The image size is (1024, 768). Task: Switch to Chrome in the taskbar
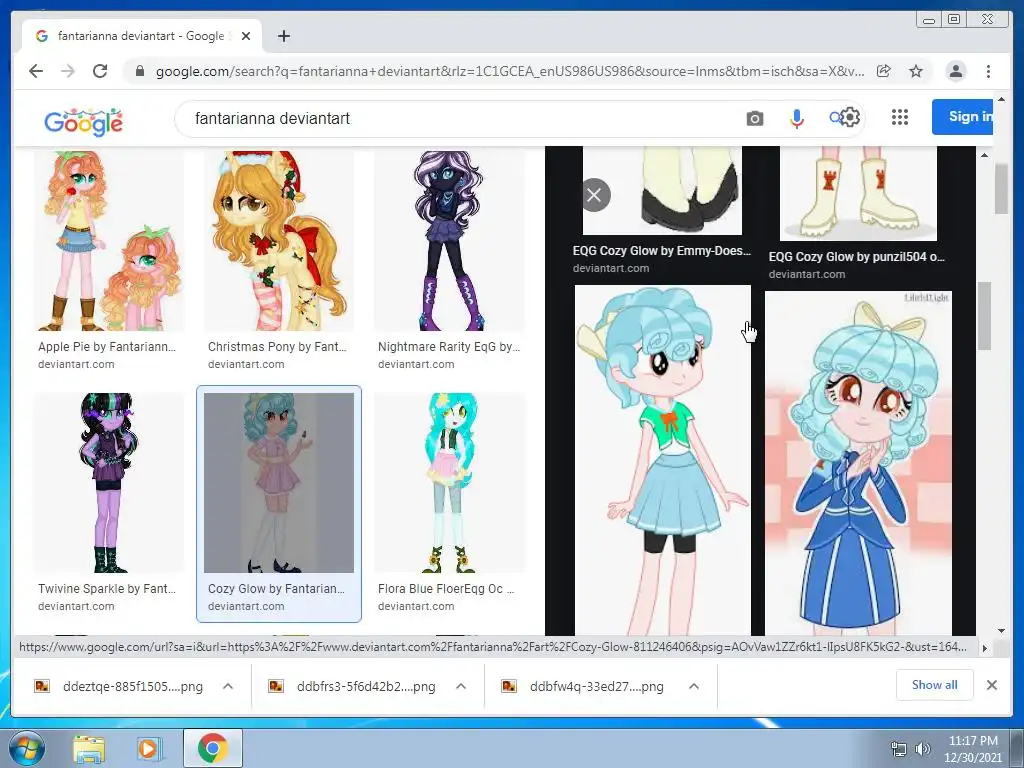(212, 748)
